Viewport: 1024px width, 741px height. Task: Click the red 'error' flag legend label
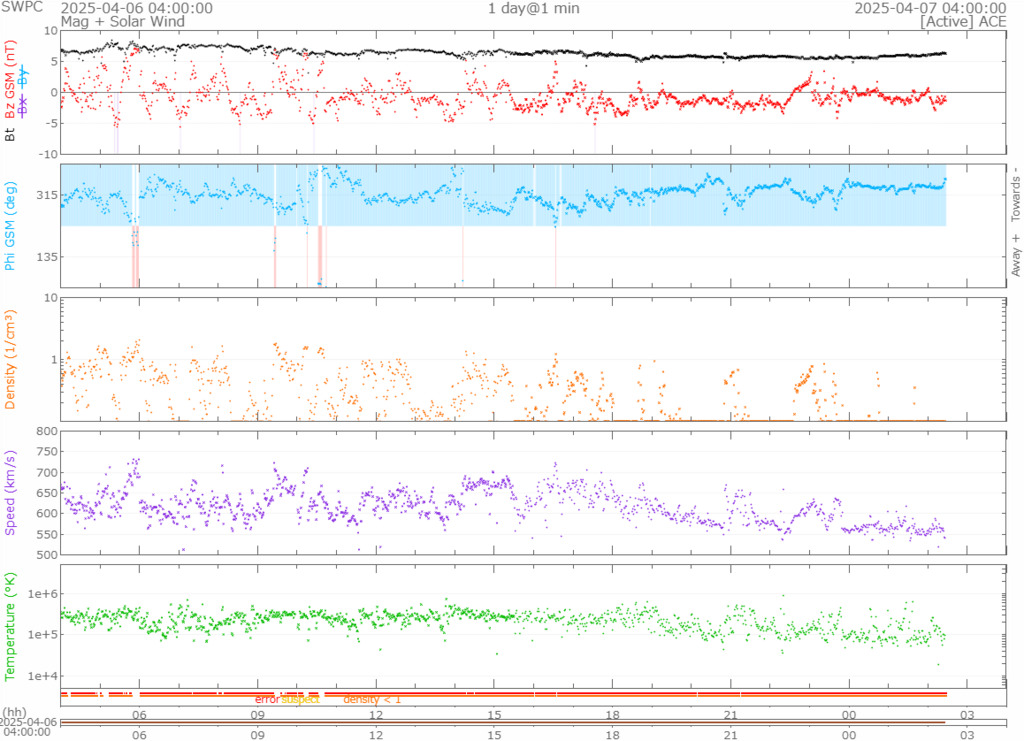pos(267,700)
